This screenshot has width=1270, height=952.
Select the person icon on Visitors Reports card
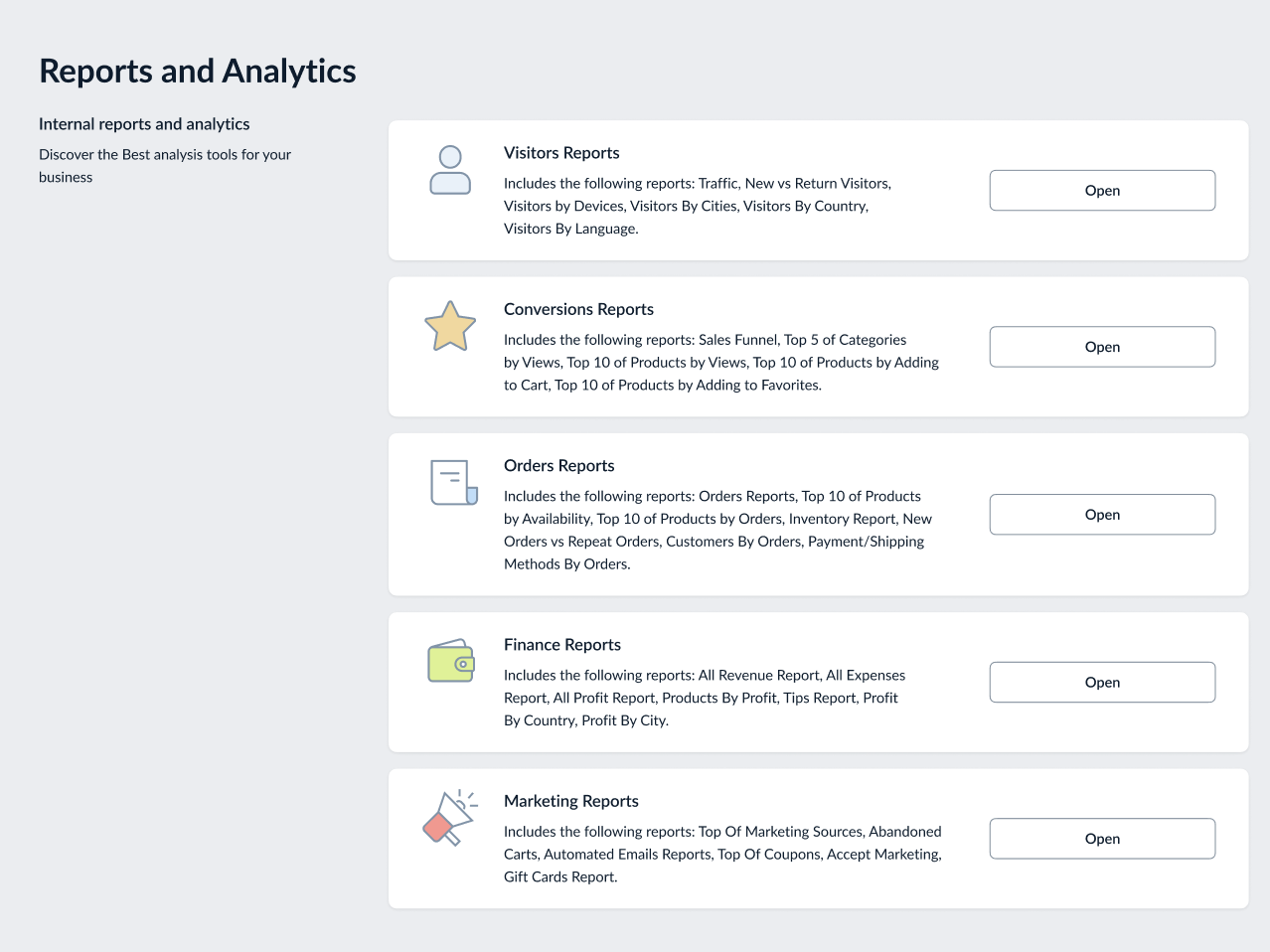point(450,169)
